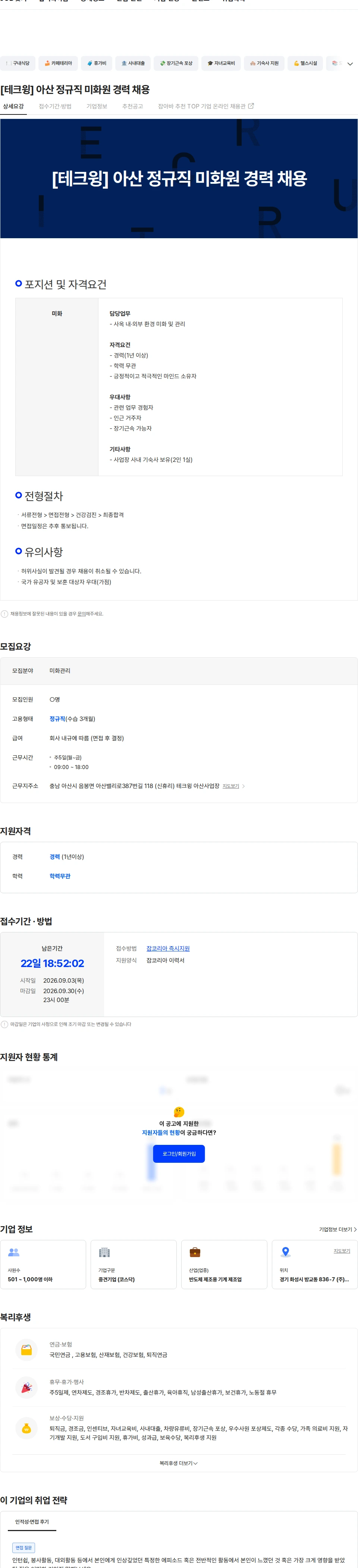The width and height of the screenshot is (358, 1568).
Task: Click the 모집분야 미화관리 value
Action: (60, 671)
